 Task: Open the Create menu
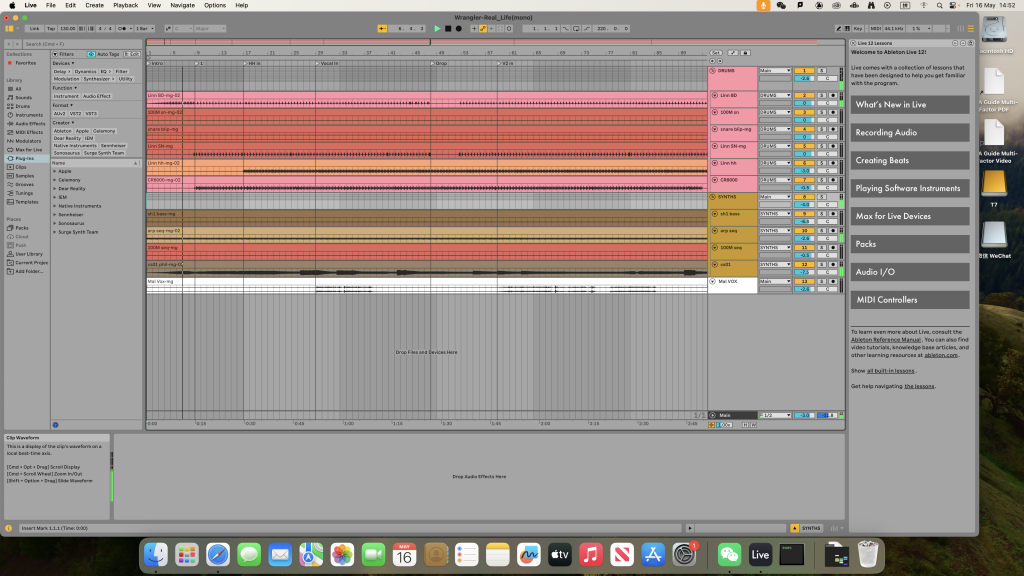coord(94,5)
